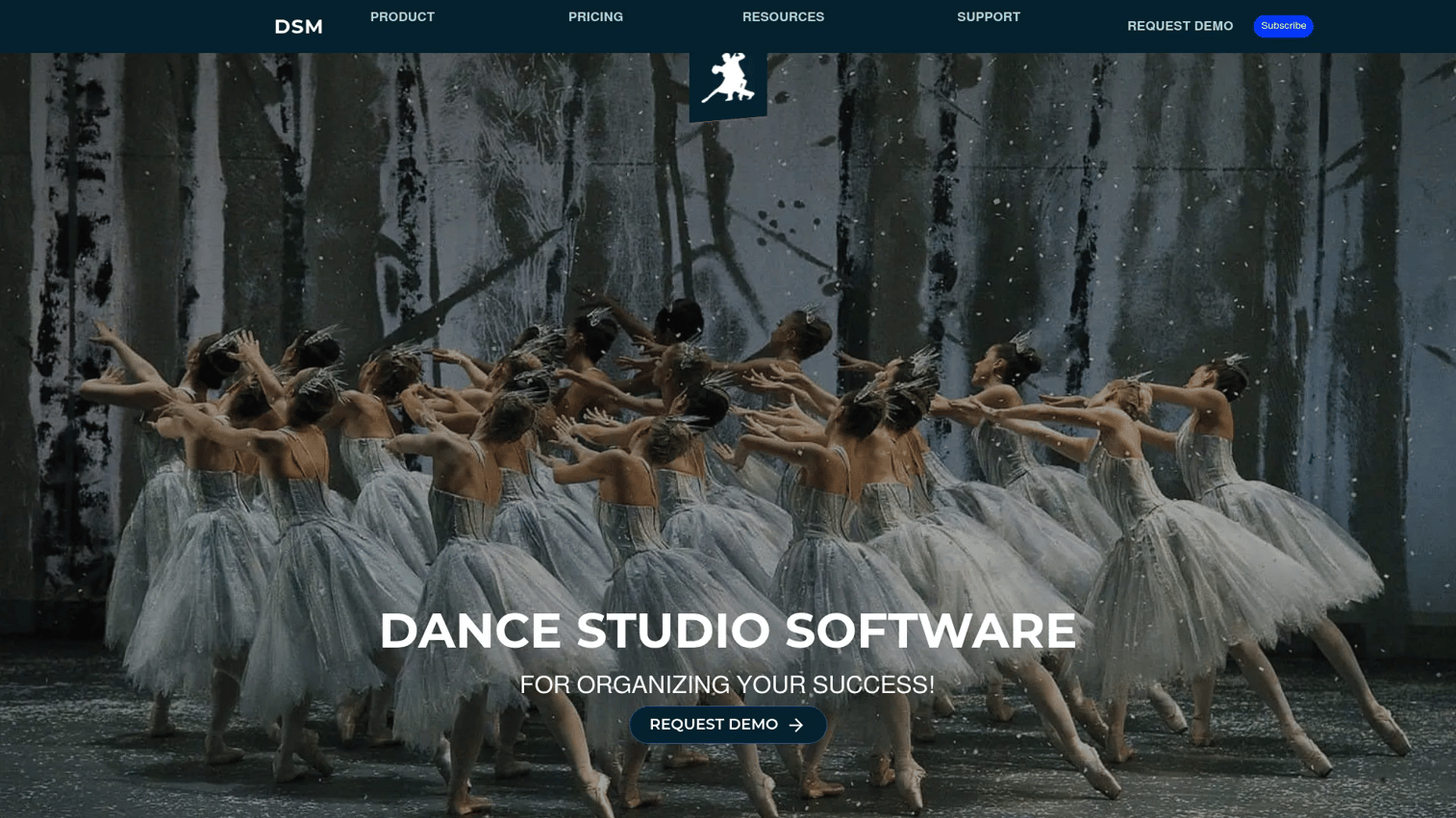Open the Product menu

(x=402, y=17)
